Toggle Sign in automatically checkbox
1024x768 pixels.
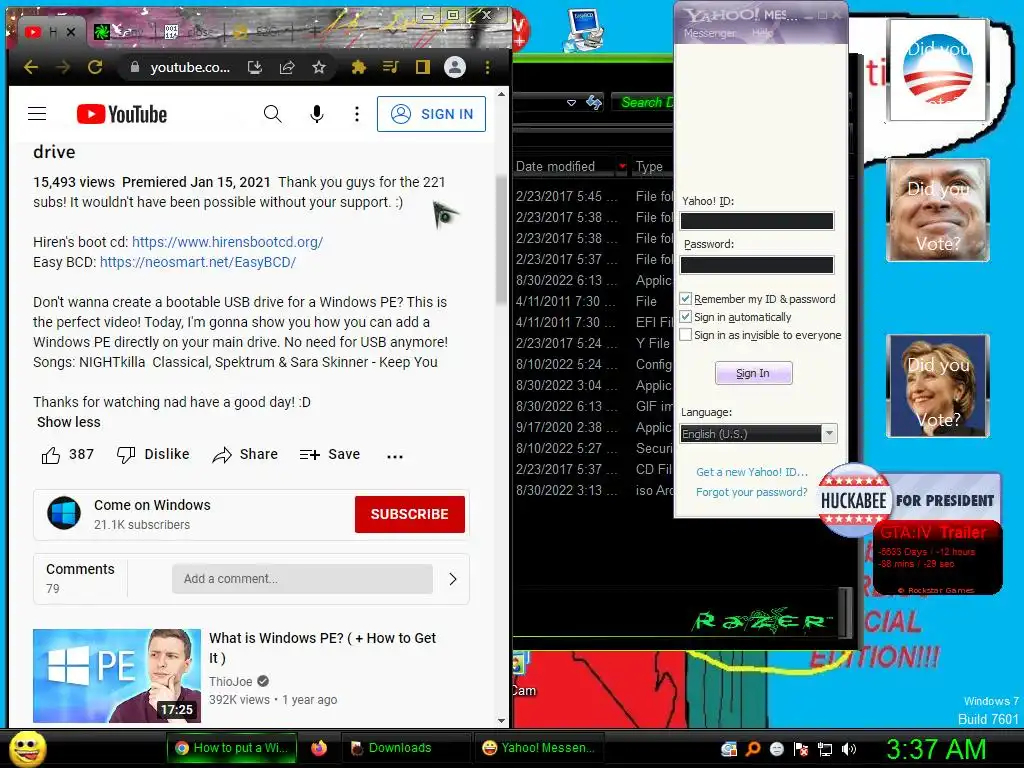tap(686, 317)
